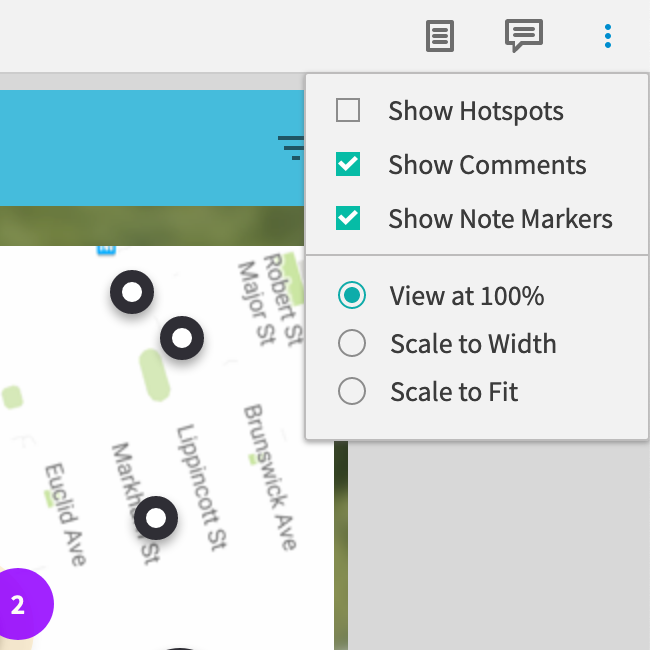Click the Show Note Markers label text

coord(500,218)
